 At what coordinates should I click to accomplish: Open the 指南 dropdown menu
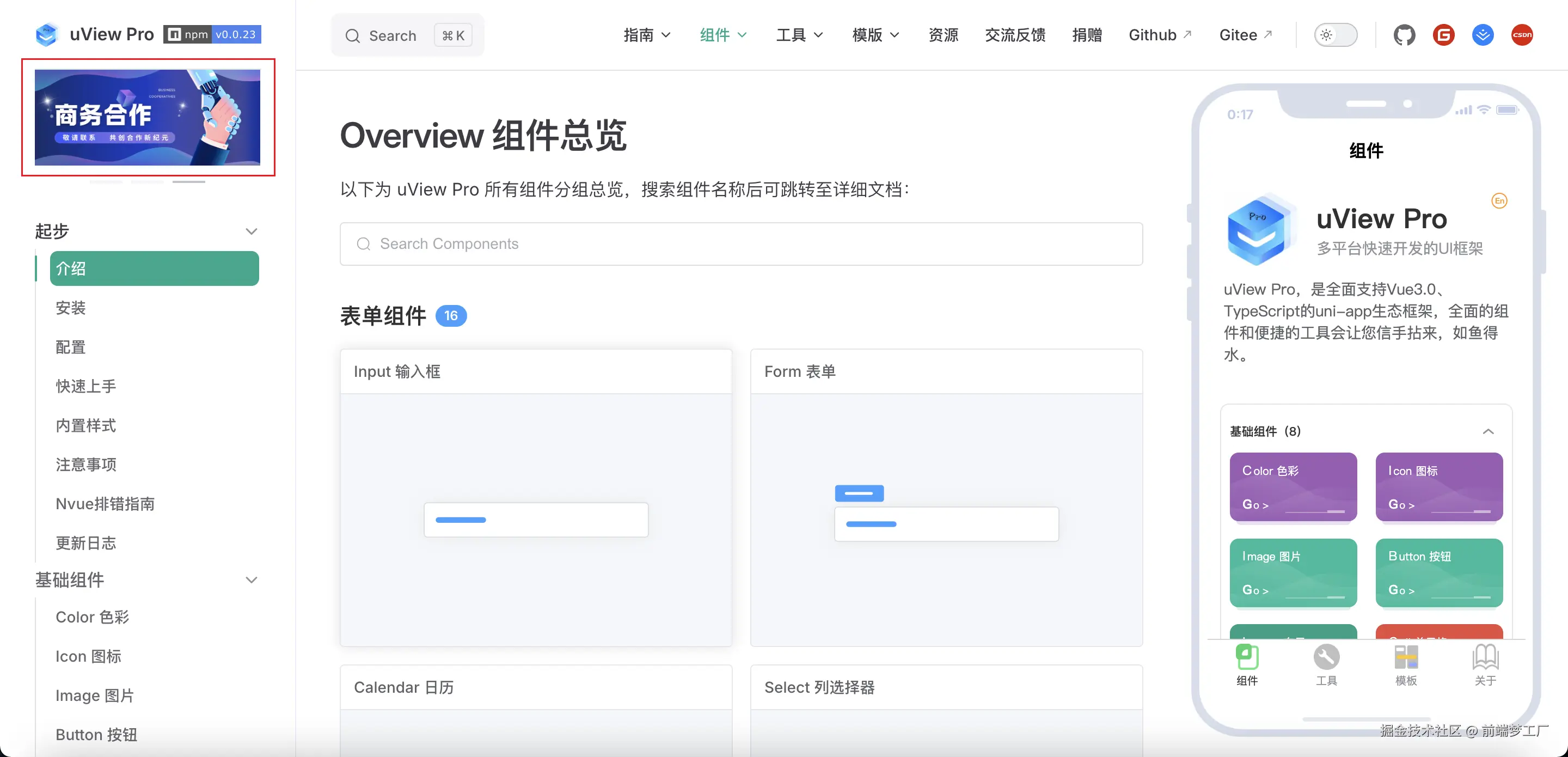pyautogui.click(x=646, y=35)
